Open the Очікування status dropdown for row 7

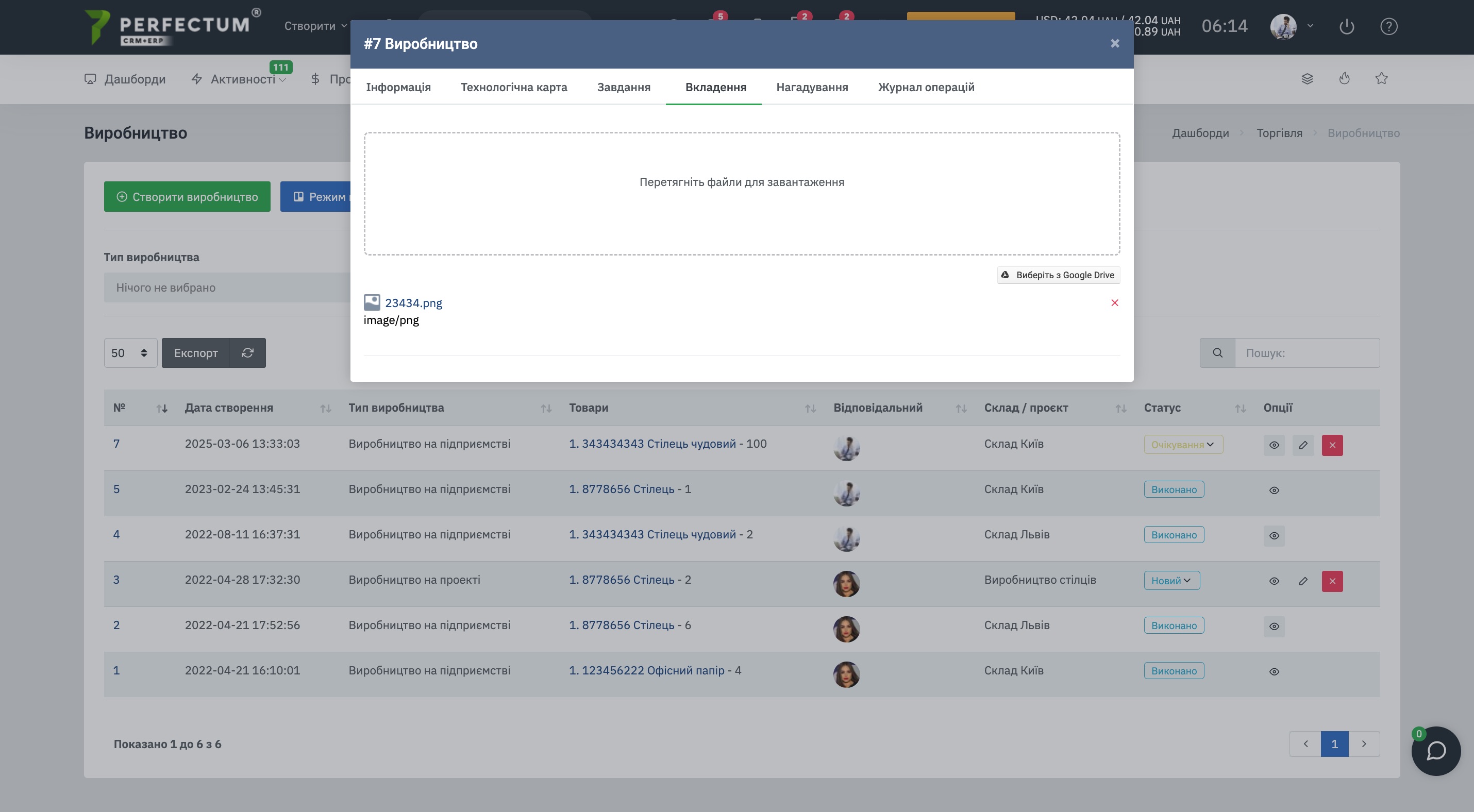[1183, 444]
